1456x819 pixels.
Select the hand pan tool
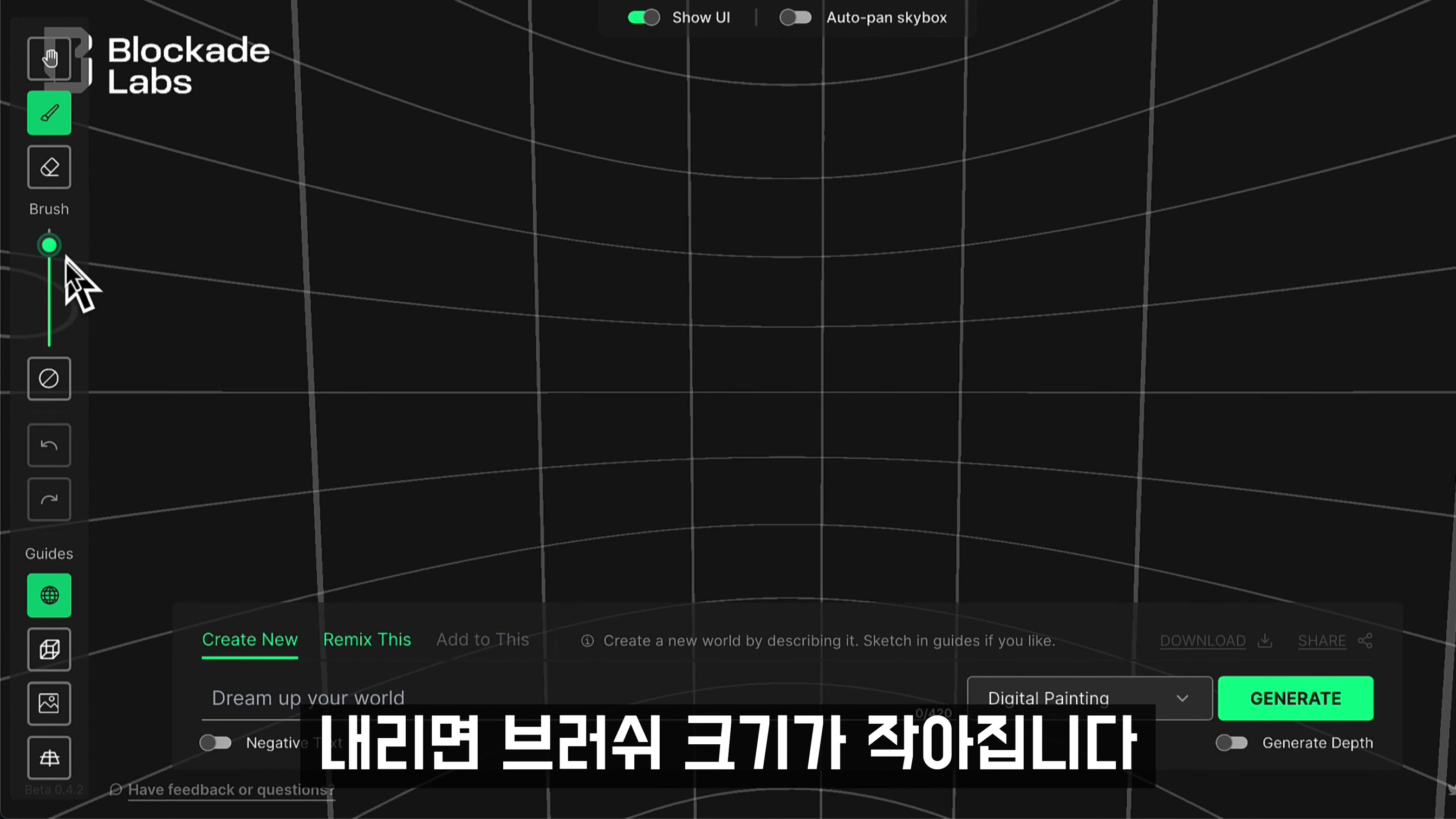pyautogui.click(x=49, y=59)
